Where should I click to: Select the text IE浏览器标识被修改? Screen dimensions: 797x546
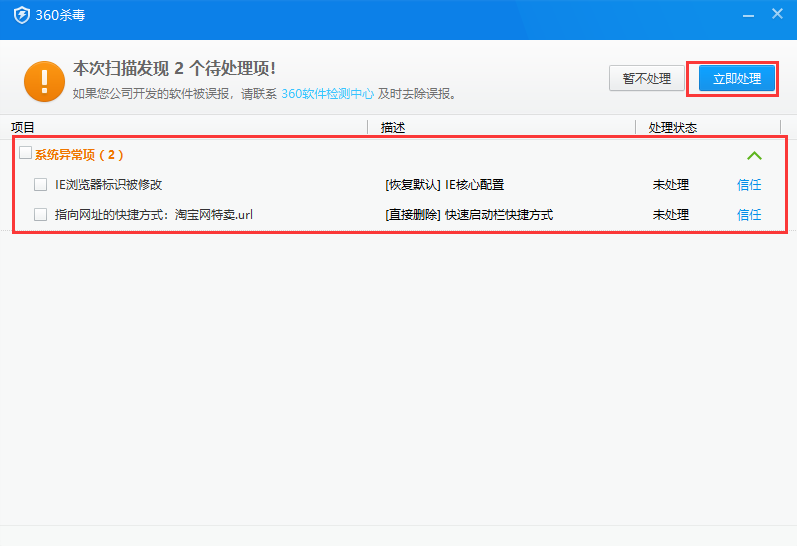coord(108,185)
